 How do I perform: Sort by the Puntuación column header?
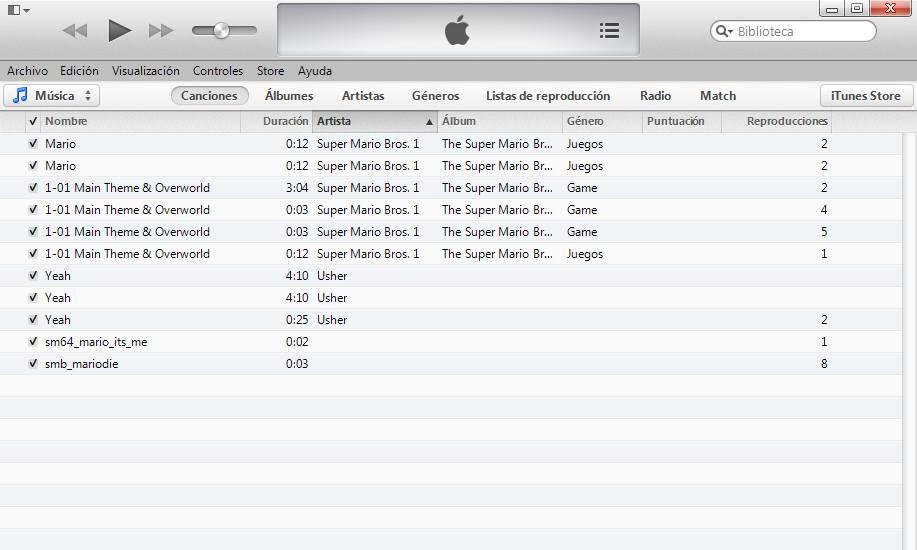[x=681, y=121]
